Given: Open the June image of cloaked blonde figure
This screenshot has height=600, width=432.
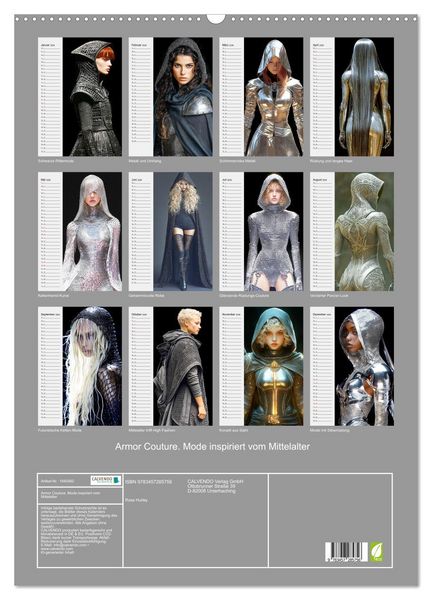Looking at the screenshot, I should (183, 232).
